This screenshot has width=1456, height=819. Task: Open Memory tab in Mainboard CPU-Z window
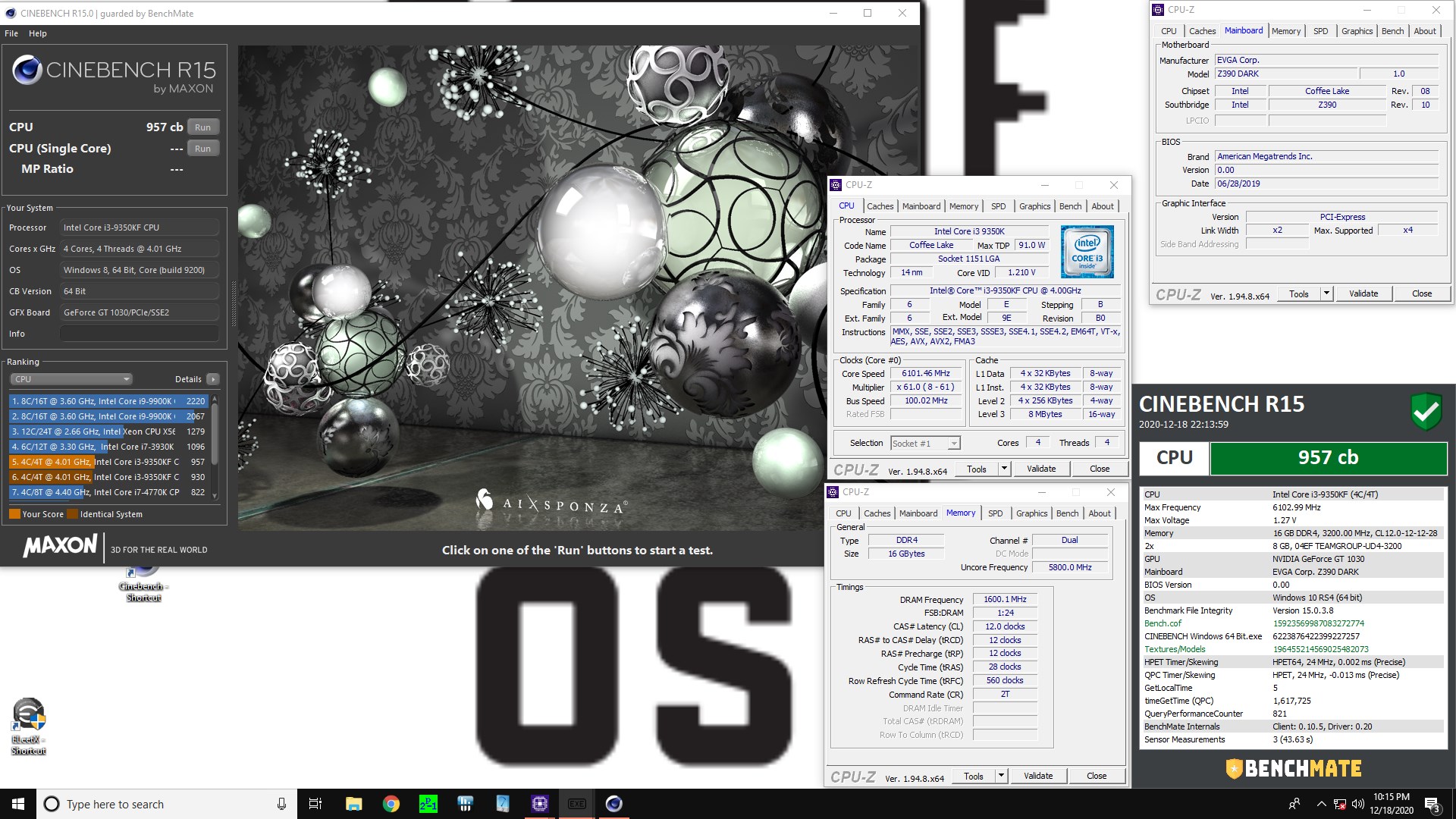[1286, 31]
